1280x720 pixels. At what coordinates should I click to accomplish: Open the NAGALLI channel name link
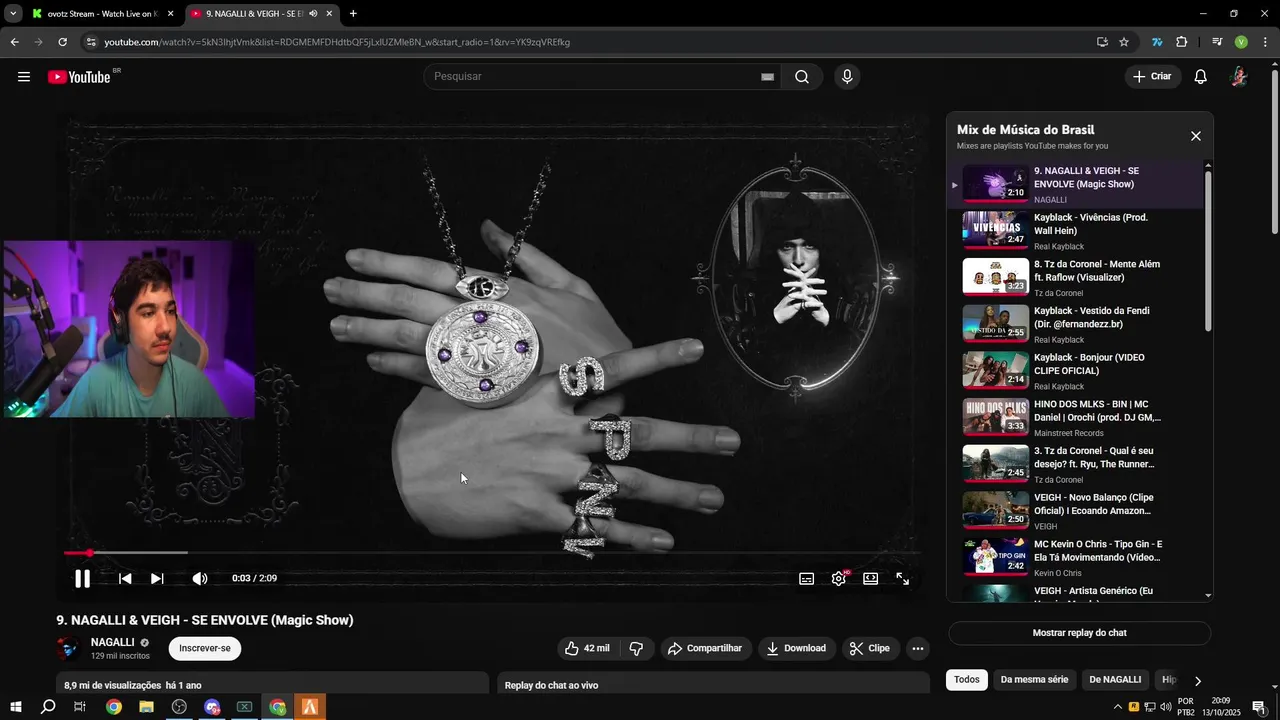tap(112, 642)
